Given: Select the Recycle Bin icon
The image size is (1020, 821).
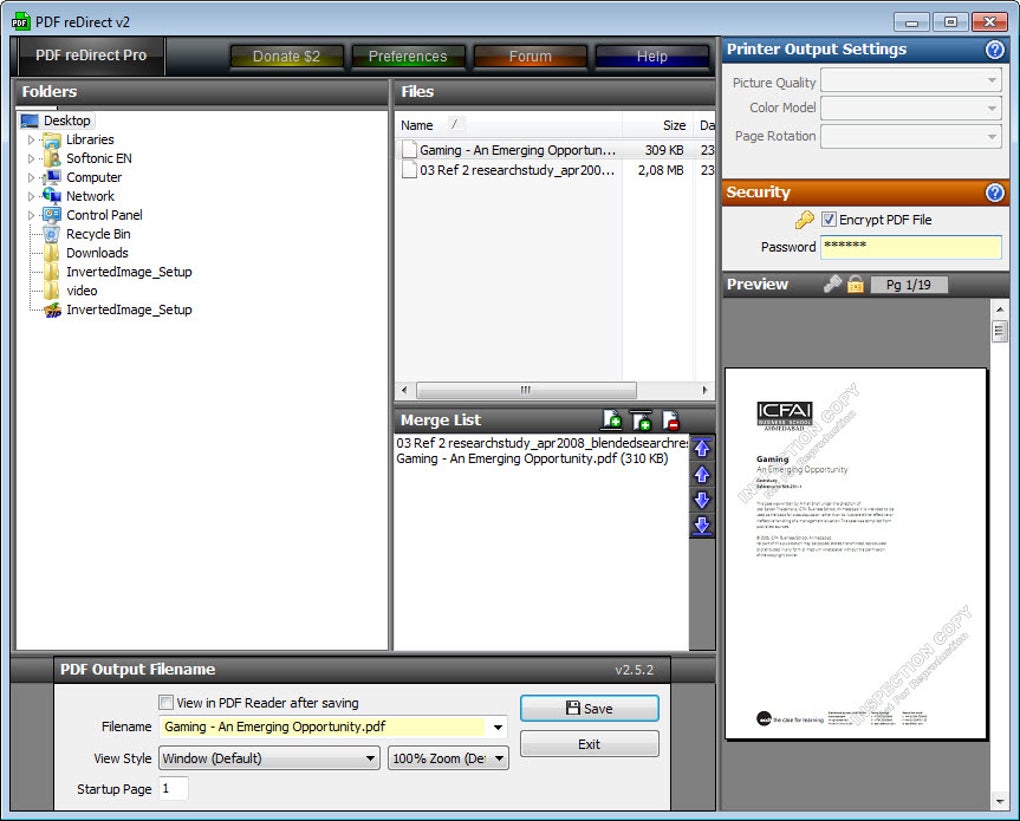Looking at the screenshot, I should pos(51,234).
